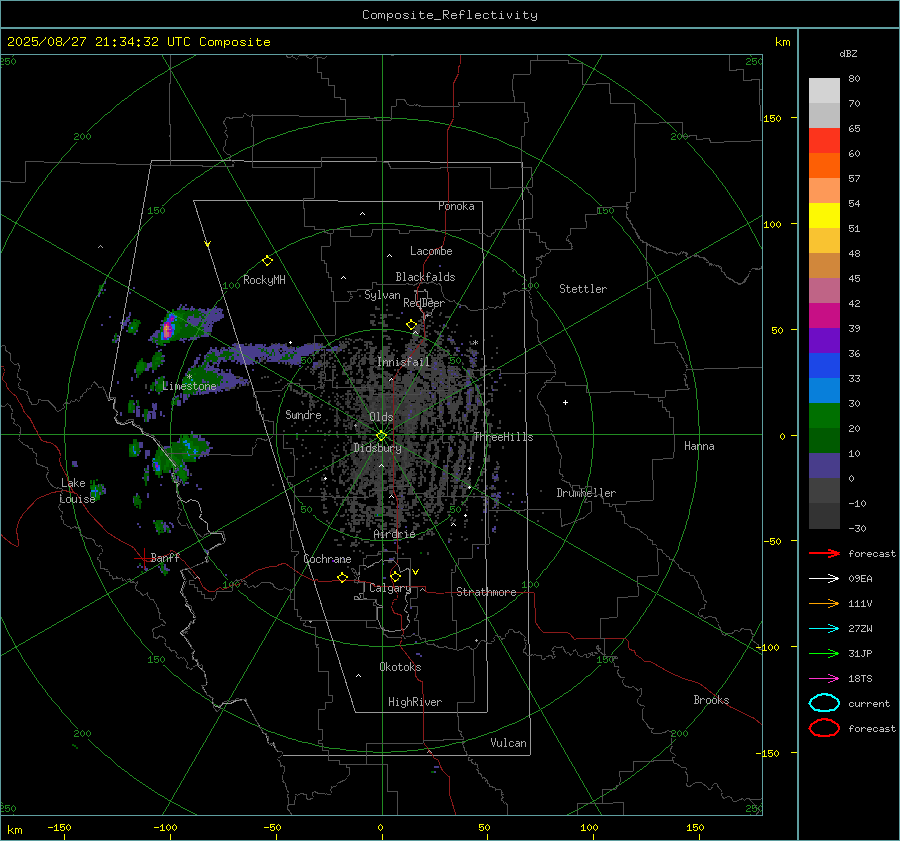Image resolution: width=900 pixels, height=841 pixels.
Task: Click the yellow diamond marker at RockyMH
Action: (x=267, y=261)
